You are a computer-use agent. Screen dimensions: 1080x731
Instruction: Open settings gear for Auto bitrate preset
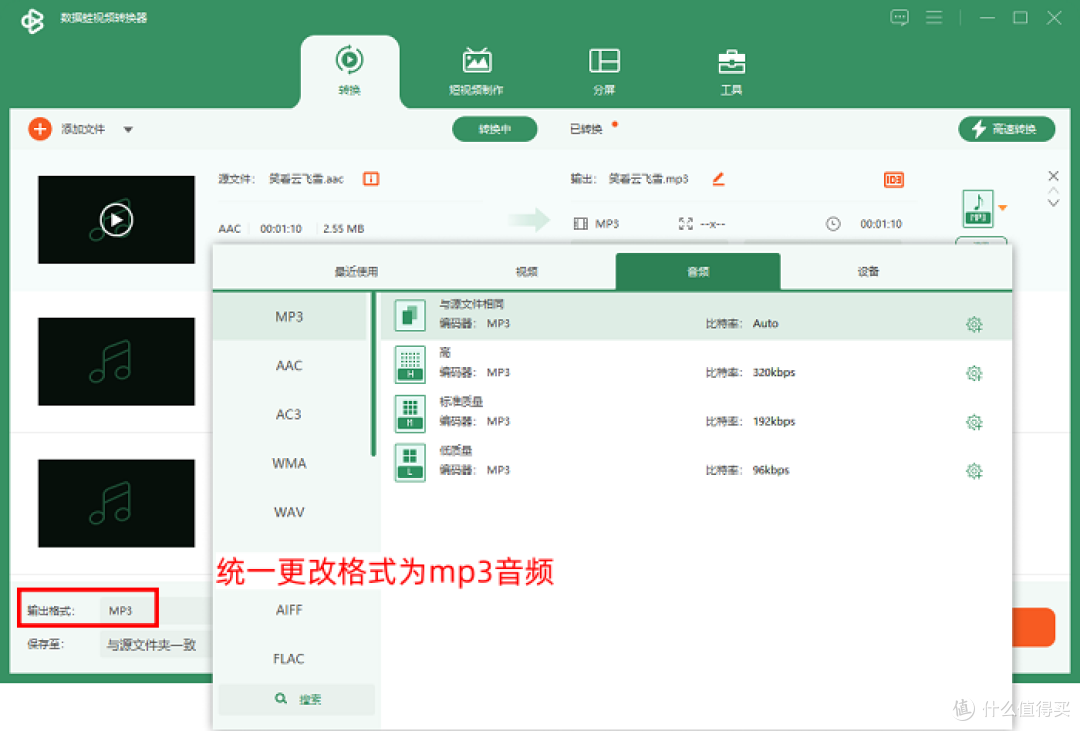[974, 325]
